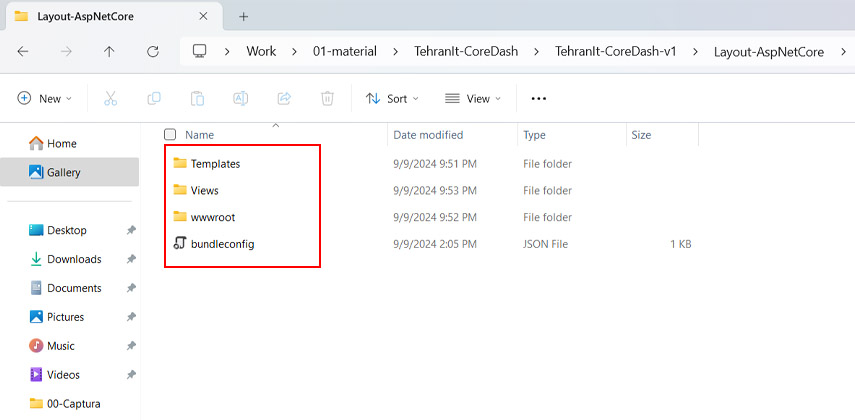Image resolution: width=855 pixels, height=420 pixels.
Task: Expand the Sort options dropdown
Action: [392, 98]
